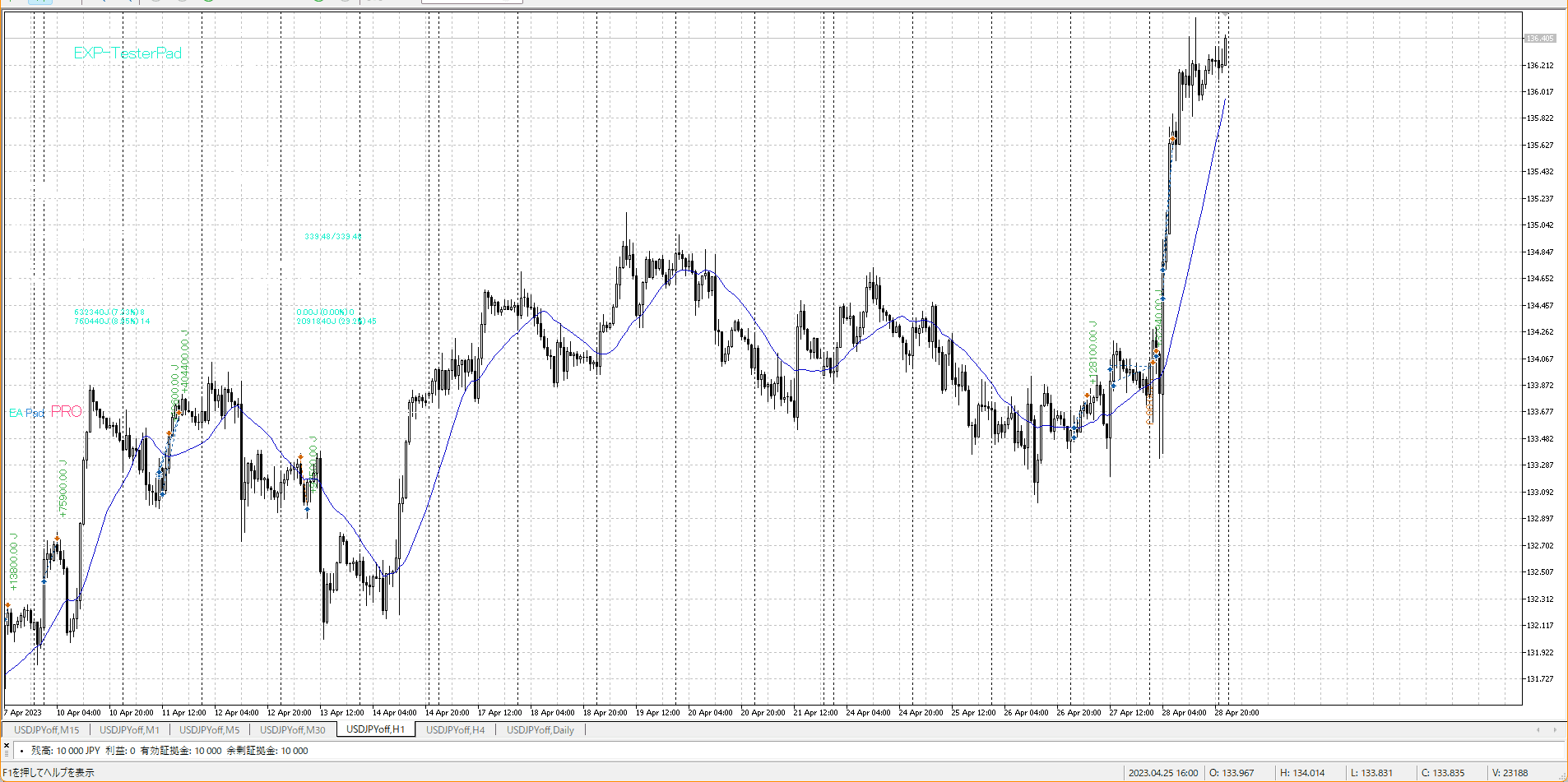Click the EXP-TesterPad label on chart
1568x782 pixels.
[128, 53]
